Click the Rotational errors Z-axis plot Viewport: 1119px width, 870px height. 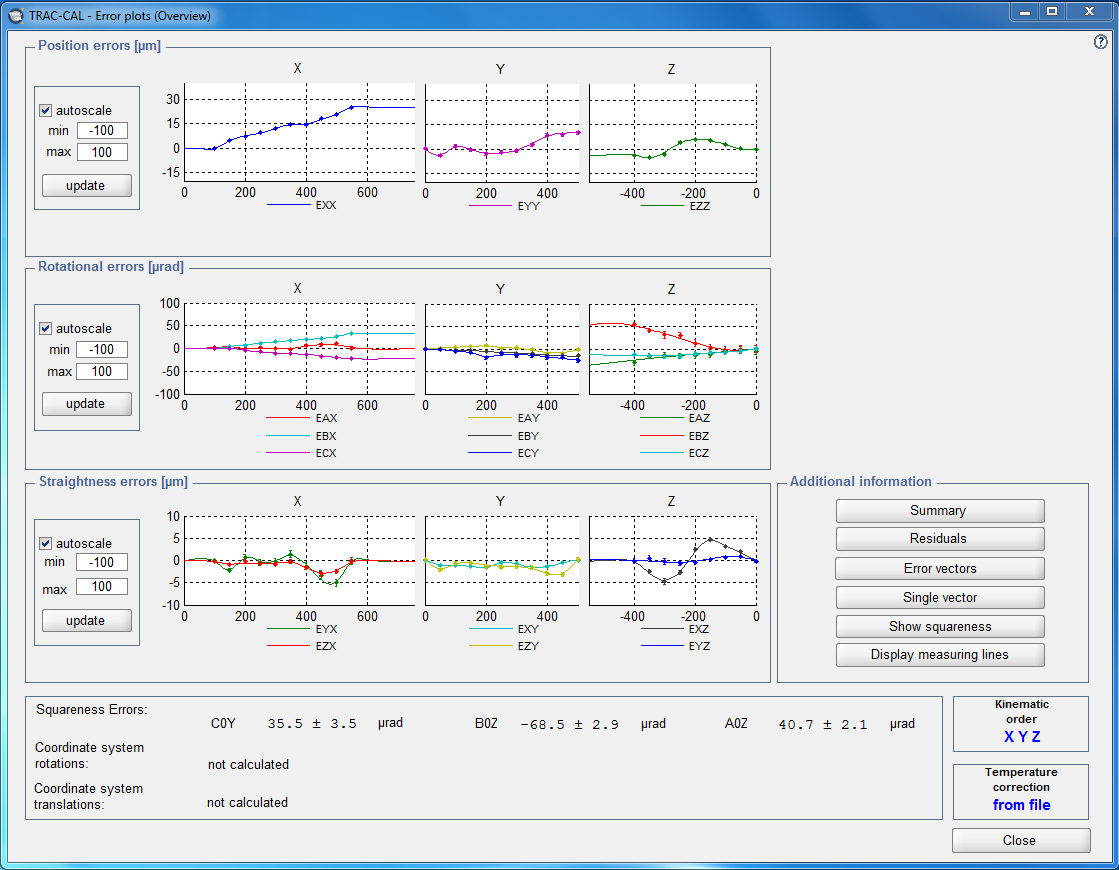673,349
